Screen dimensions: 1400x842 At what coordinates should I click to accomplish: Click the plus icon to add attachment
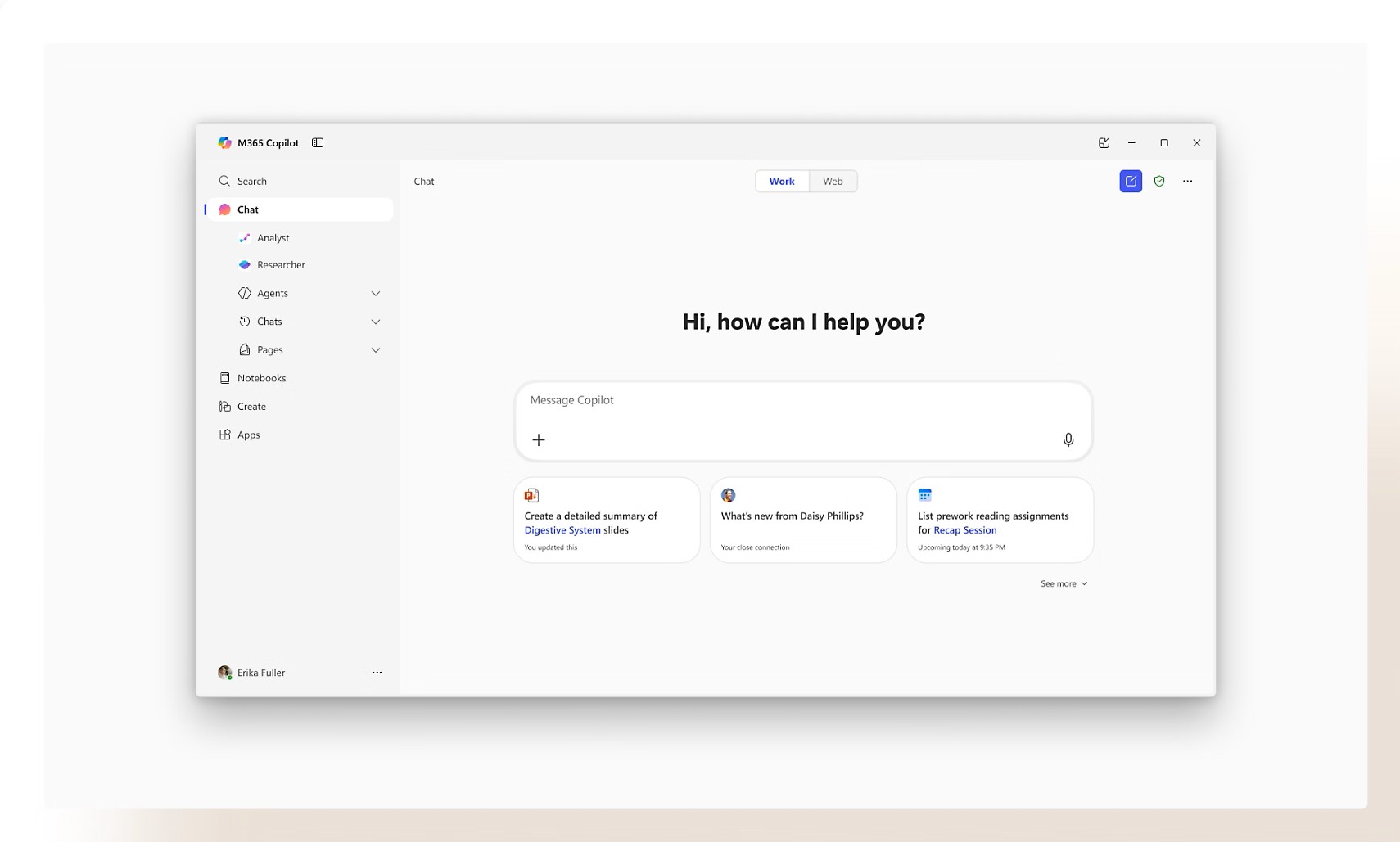[539, 439]
